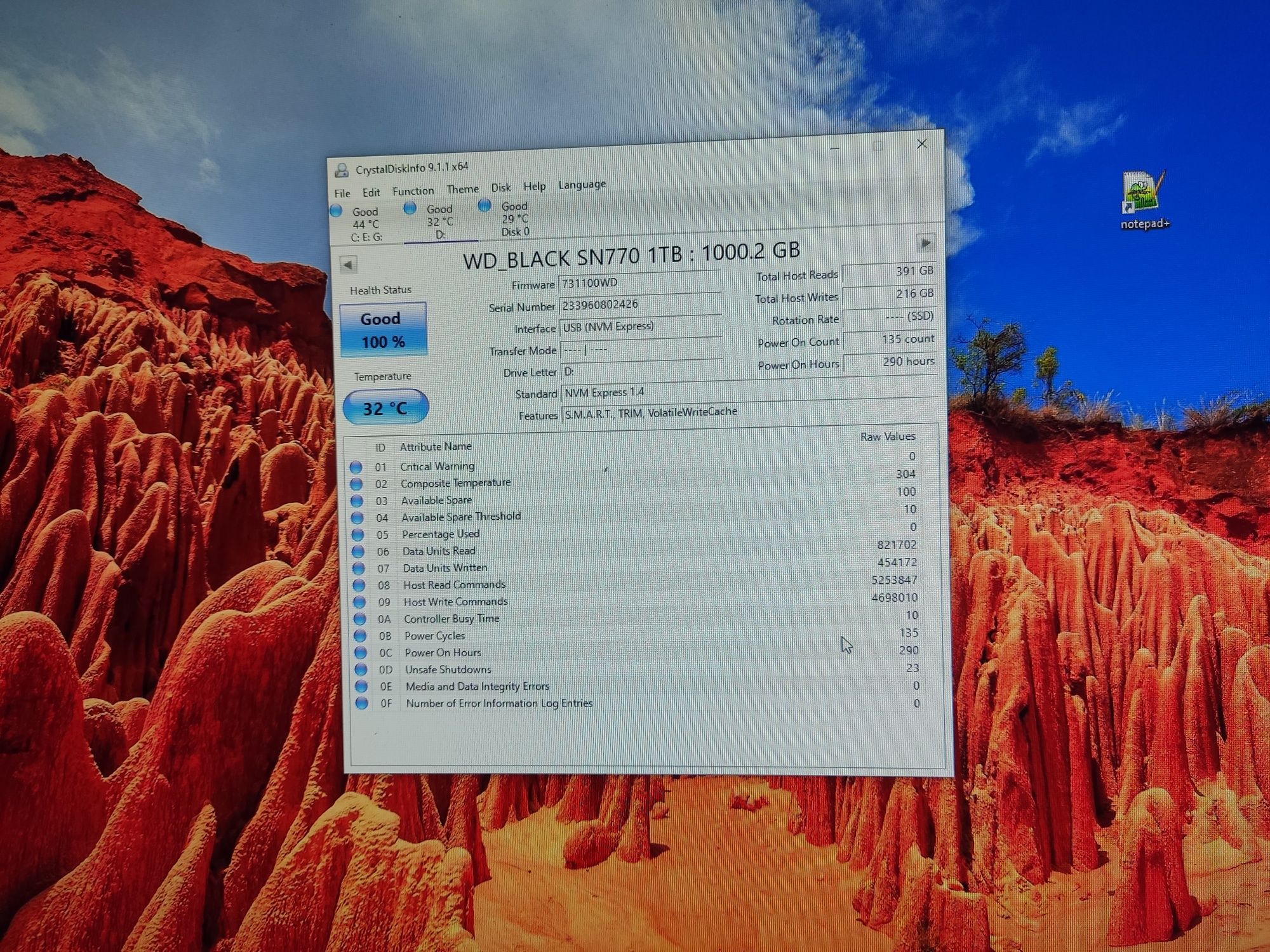Screen dimensions: 1270x952
Task: Click the 32 °C temperature button
Action: [385, 407]
